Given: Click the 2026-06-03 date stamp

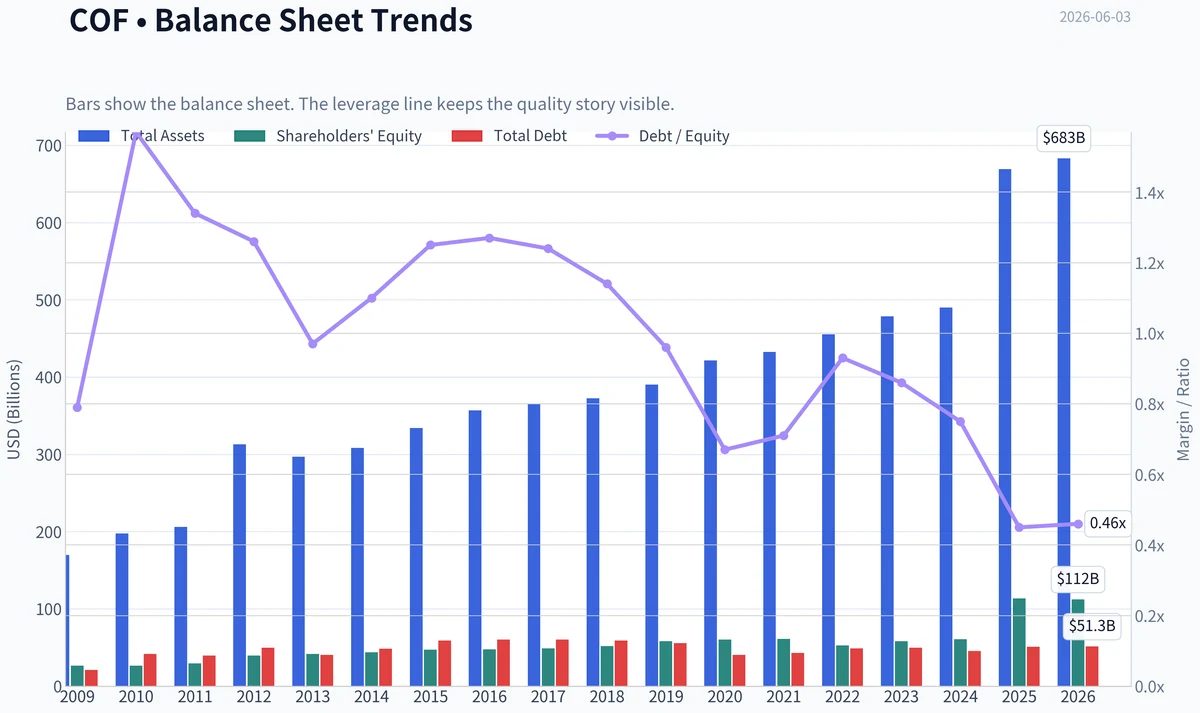Looking at the screenshot, I should [1095, 17].
